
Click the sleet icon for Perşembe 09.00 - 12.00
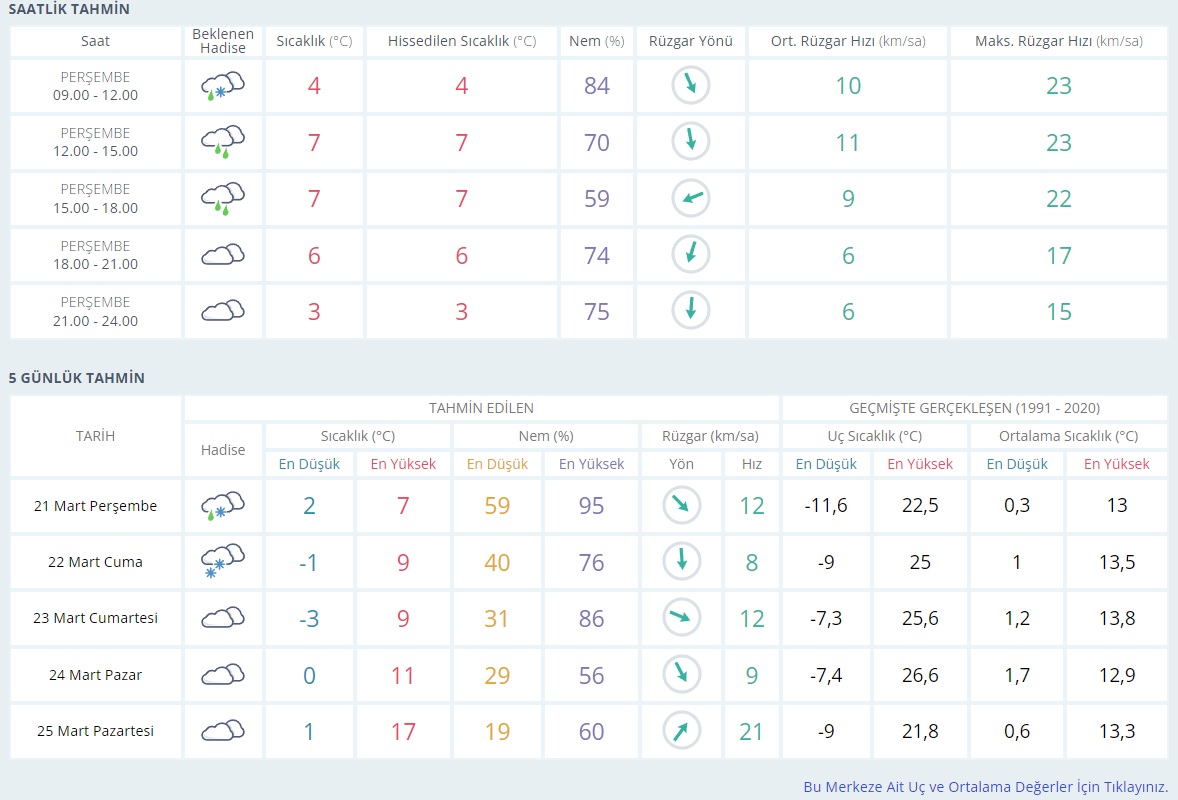(222, 86)
